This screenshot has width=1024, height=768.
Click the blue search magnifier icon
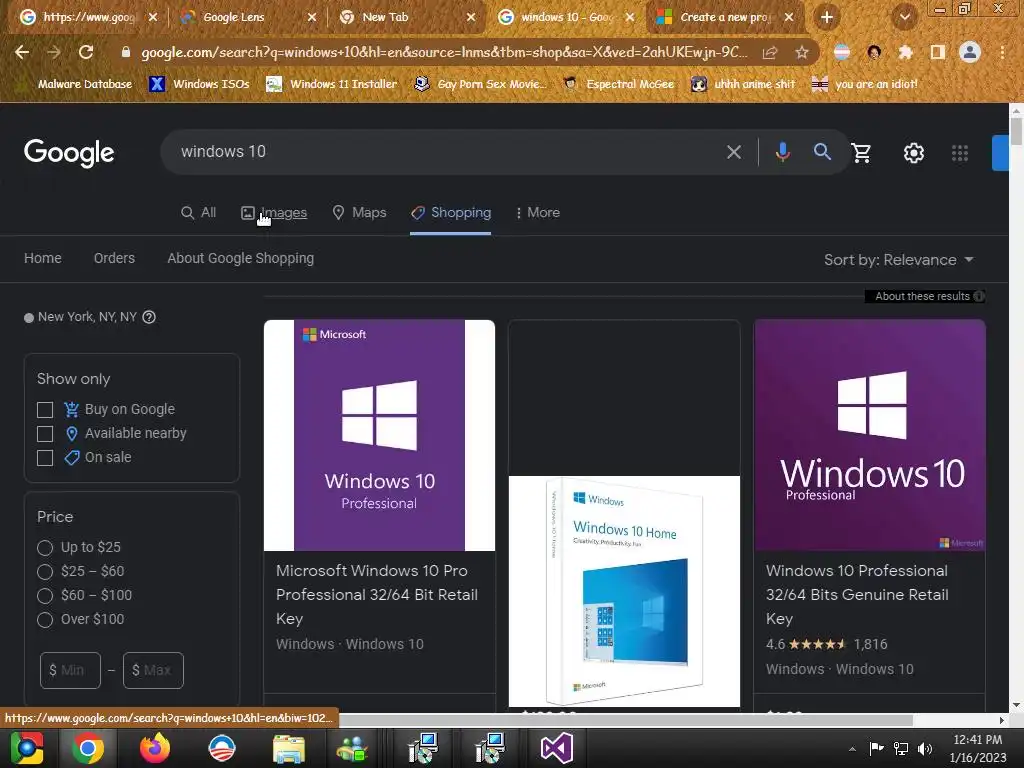pos(822,152)
